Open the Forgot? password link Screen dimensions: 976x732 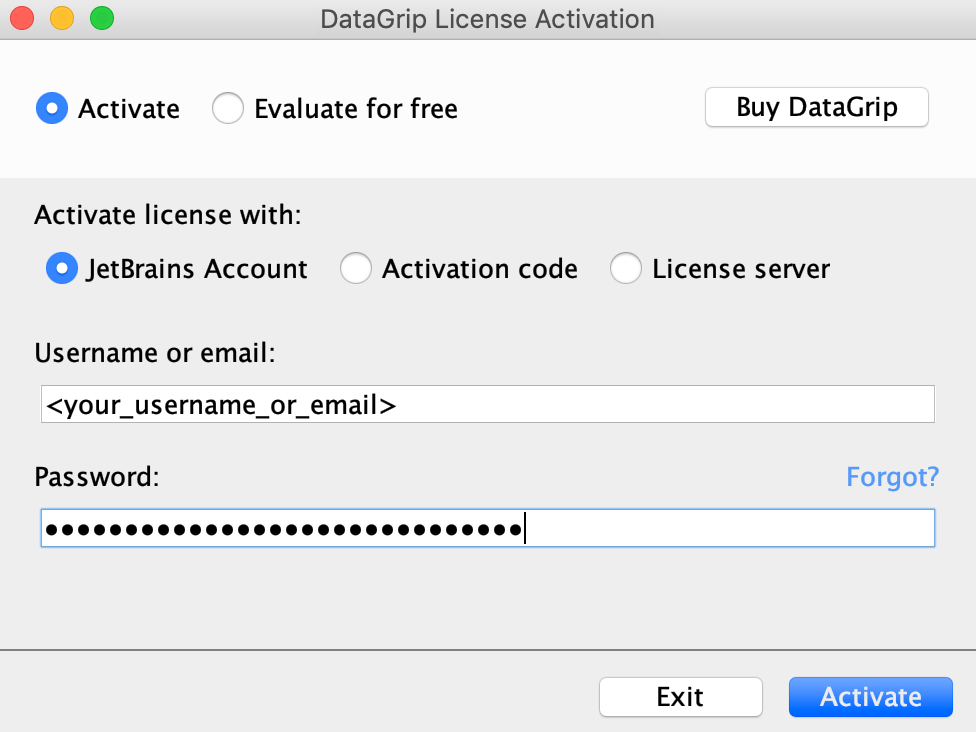[892, 477]
